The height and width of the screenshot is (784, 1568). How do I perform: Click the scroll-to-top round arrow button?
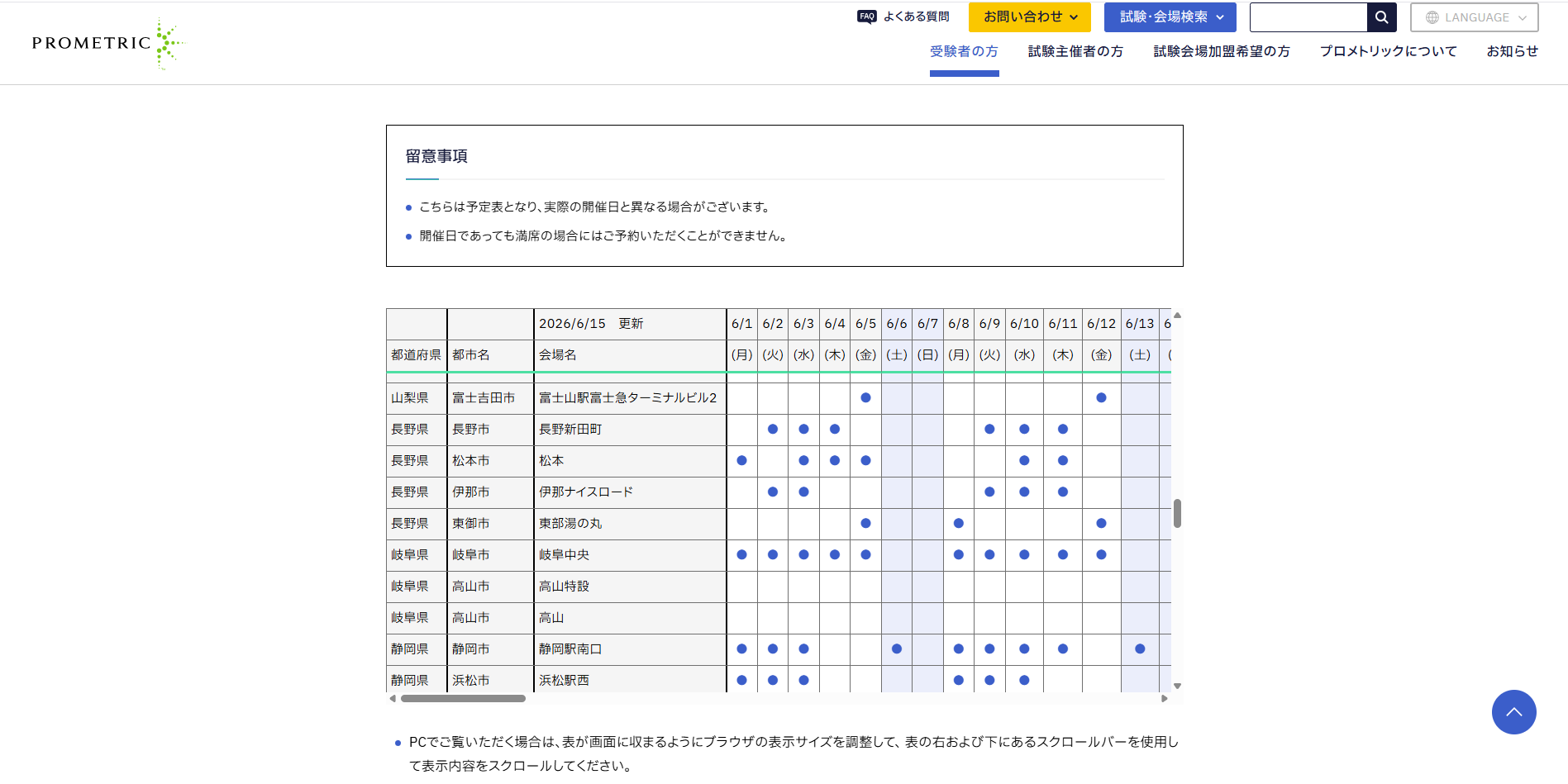coord(1514,712)
